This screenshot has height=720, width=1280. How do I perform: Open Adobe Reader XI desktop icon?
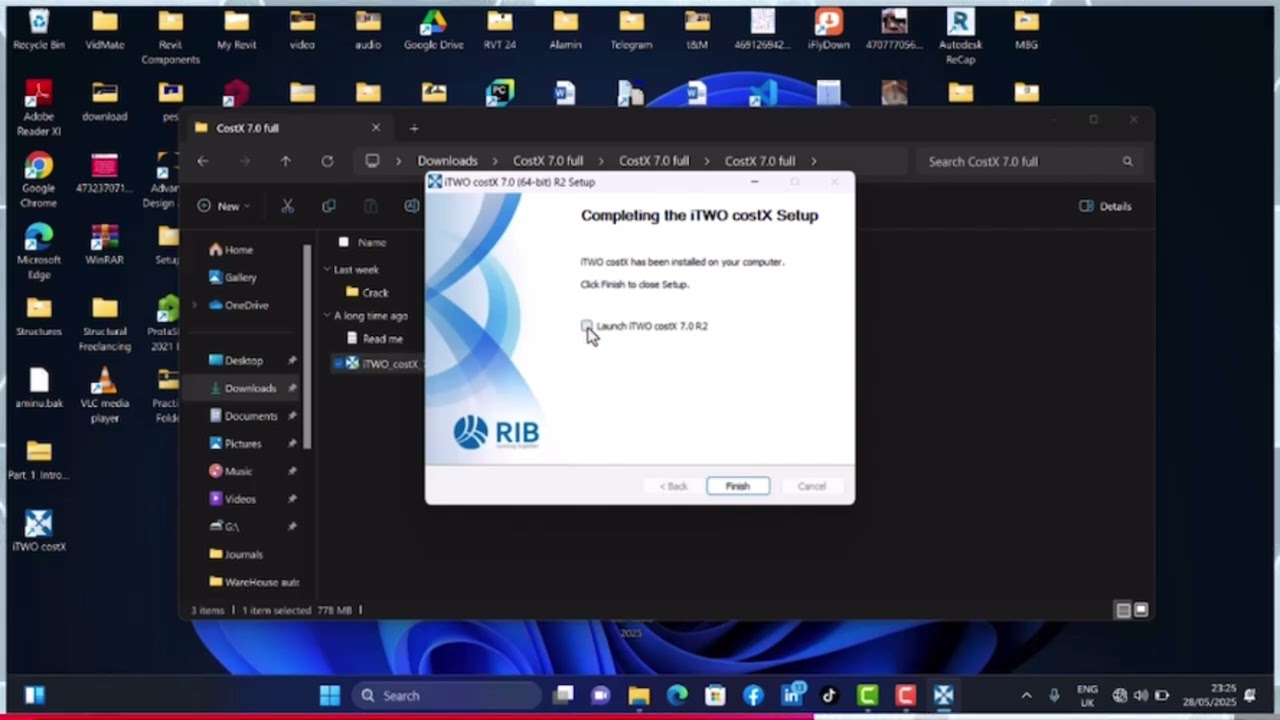(x=38, y=109)
